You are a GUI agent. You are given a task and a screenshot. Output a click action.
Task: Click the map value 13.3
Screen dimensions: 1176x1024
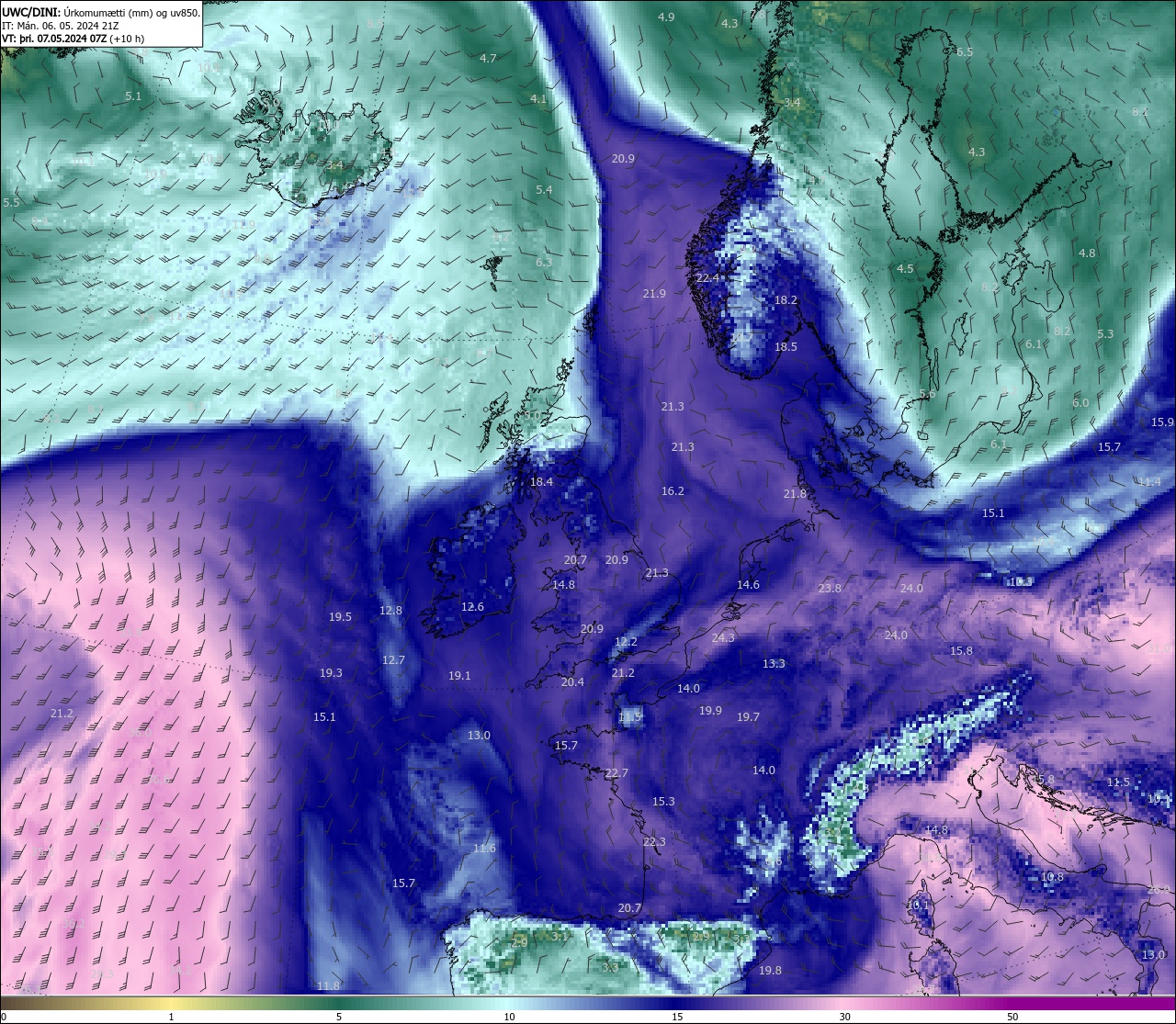(x=774, y=664)
